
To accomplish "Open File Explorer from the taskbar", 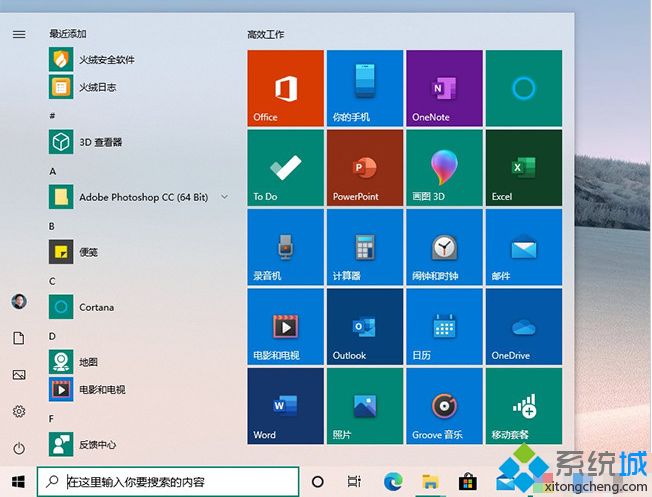I will [430, 482].
